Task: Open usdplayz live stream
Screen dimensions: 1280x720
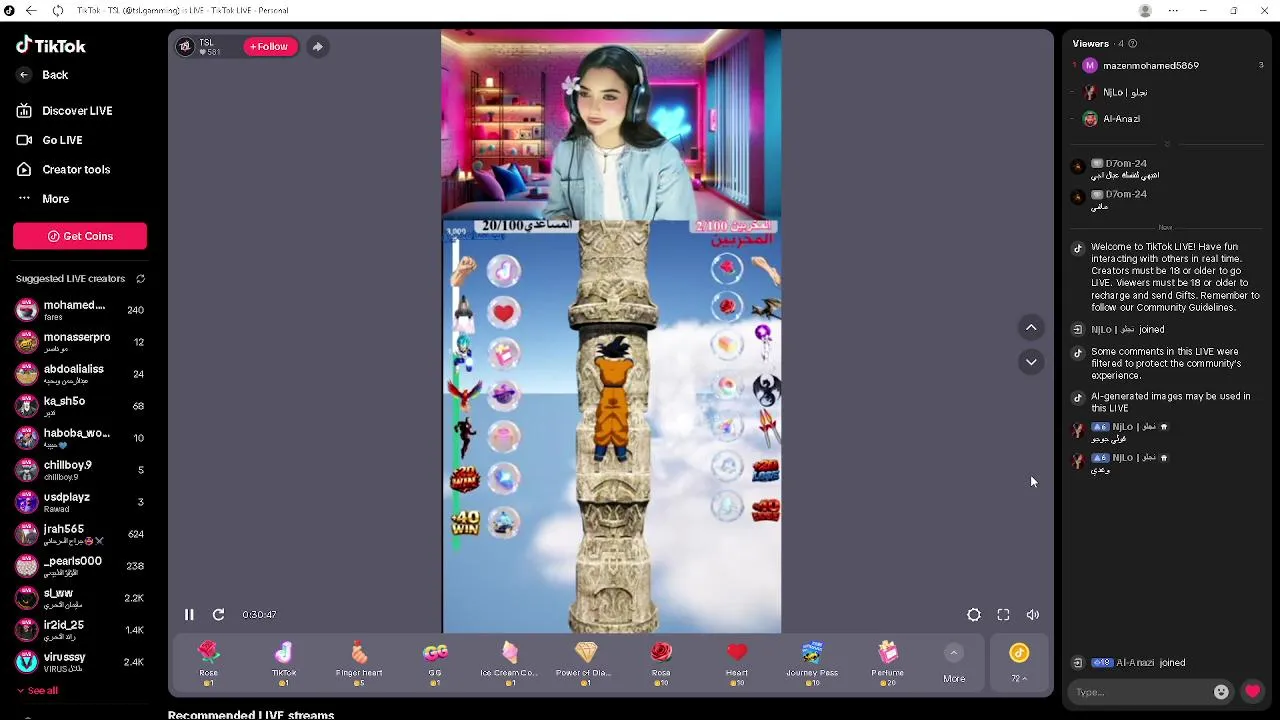Action: point(80,502)
